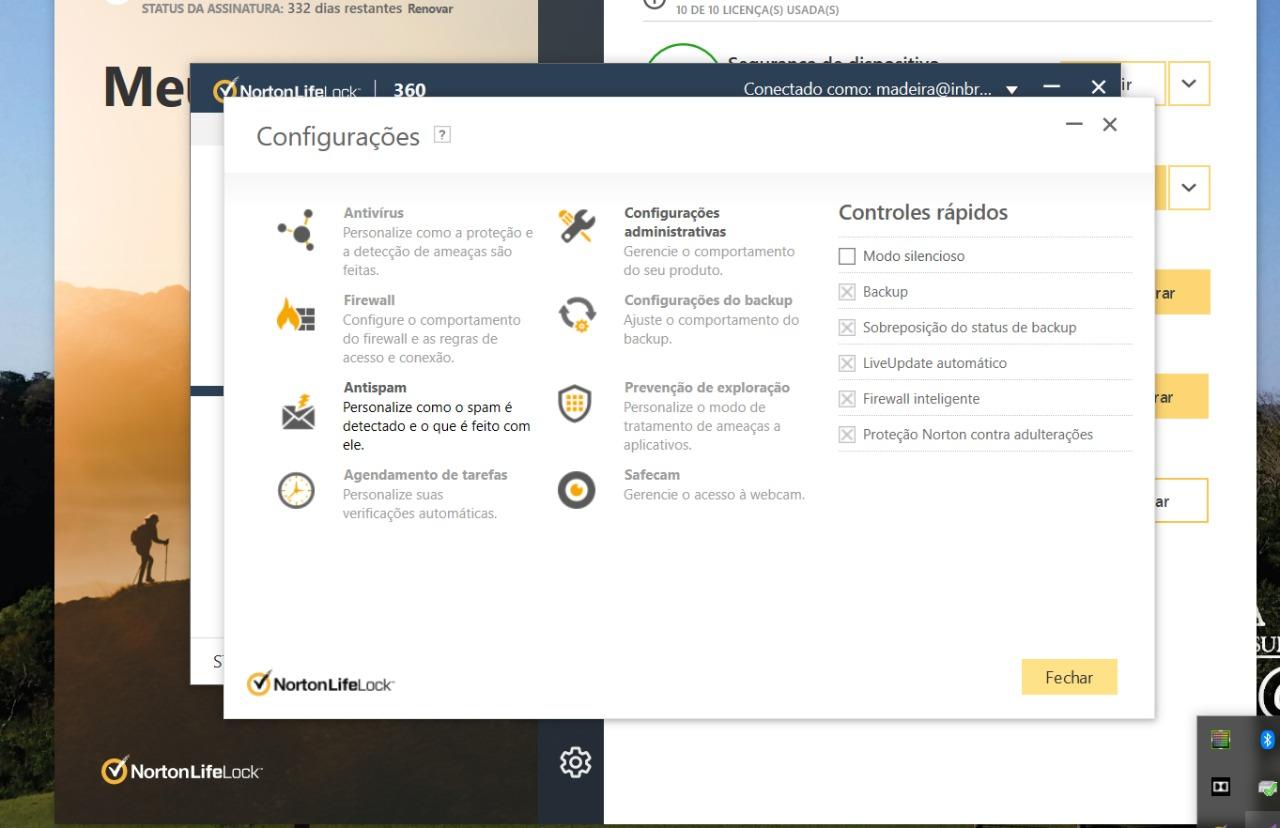
Task: Expand the second chevron dropdown in My Norton
Action: [x=1188, y=187]
